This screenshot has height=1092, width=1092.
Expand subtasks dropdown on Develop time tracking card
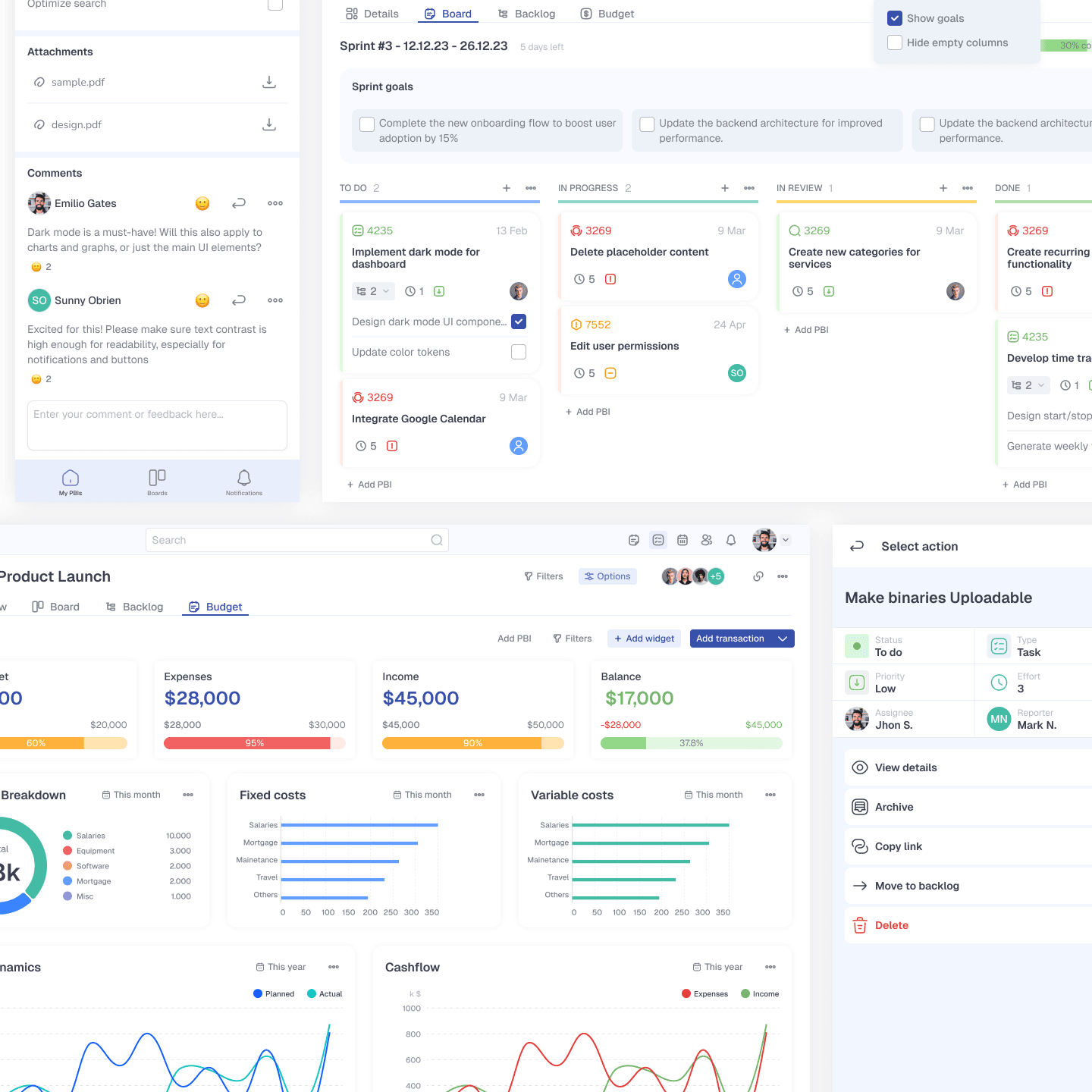click(x=1028, y=385)
